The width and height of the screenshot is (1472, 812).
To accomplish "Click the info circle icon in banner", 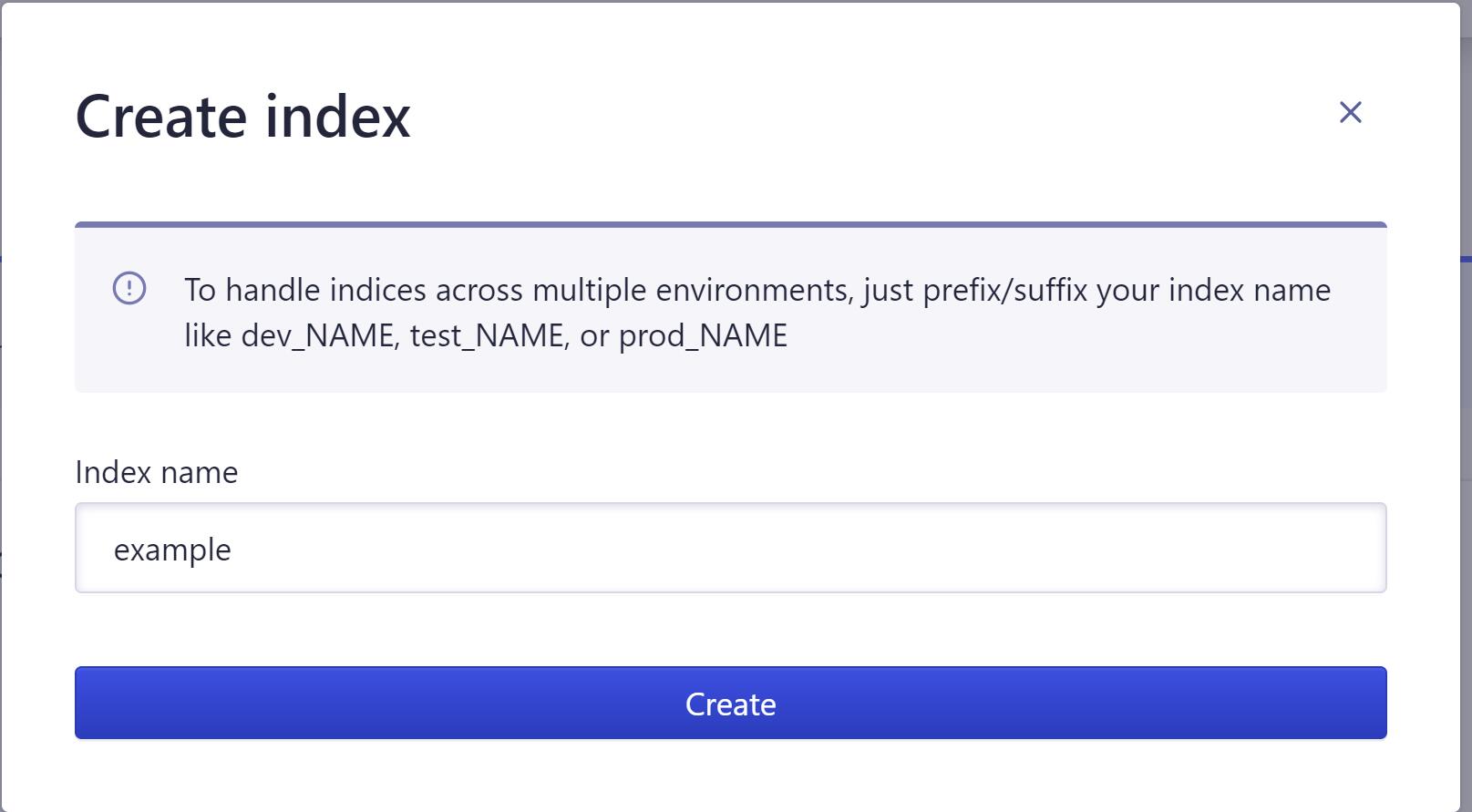I will click(129, 289).
